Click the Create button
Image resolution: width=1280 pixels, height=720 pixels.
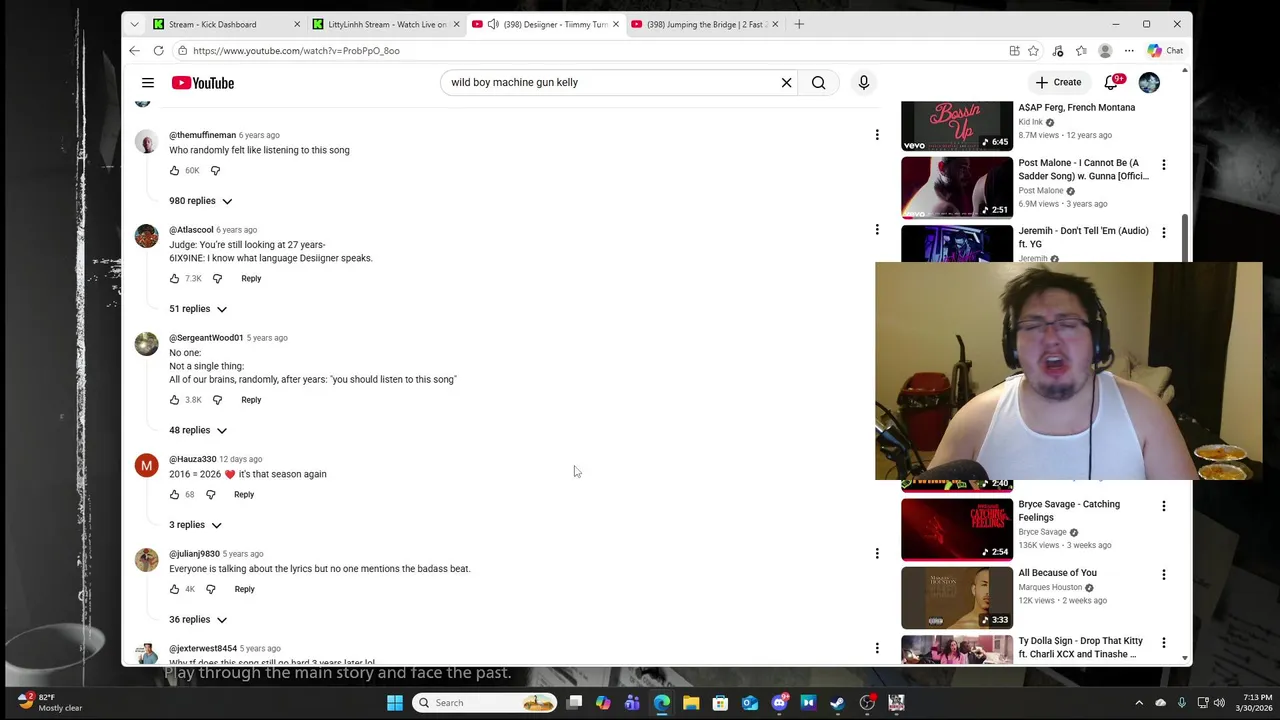click(1059, 83)
